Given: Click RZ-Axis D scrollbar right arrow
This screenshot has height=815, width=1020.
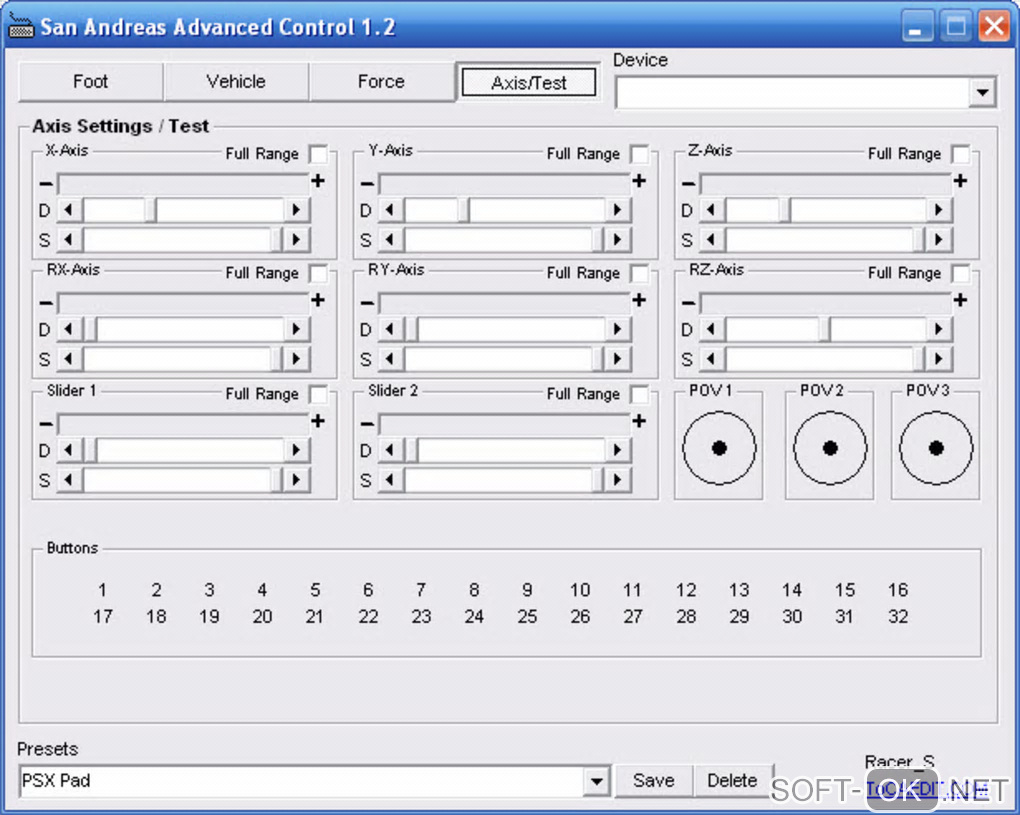Looking at the screenshot, I should pyautogui.click(x=939, y=329).
